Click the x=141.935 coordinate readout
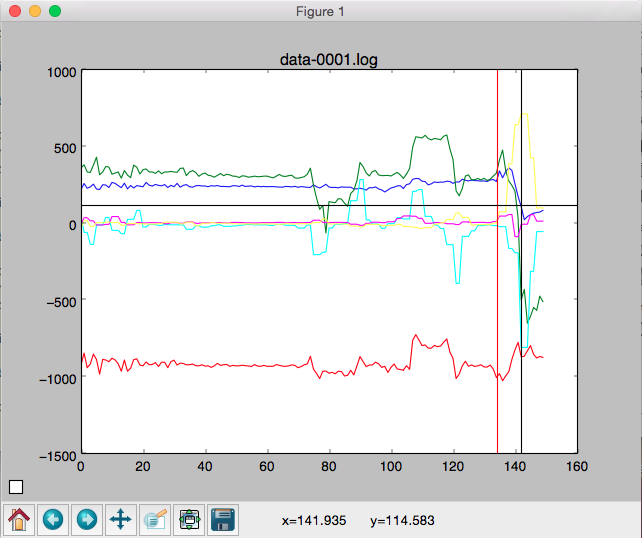The height and width of the screenshot is (538, 642). coord(314,520)
